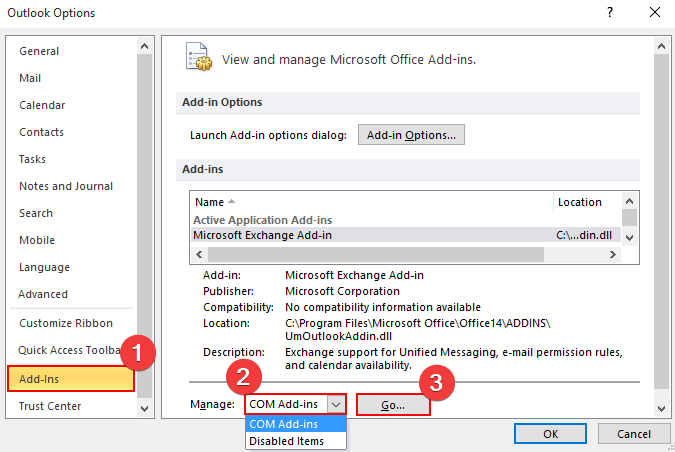The image size is (675, 452).
Task: Go to Advanced settings
Action: pos(43,294)
